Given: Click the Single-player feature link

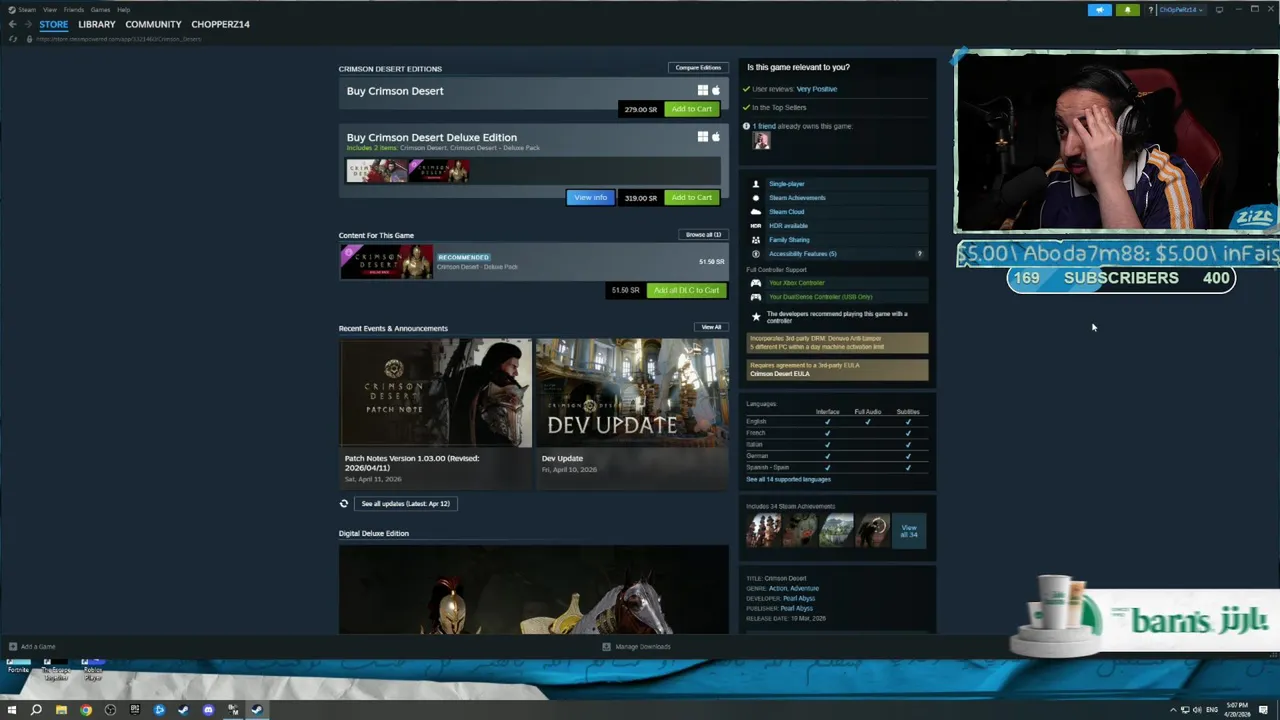Looking at the screenshot, I should click(786, 184).
